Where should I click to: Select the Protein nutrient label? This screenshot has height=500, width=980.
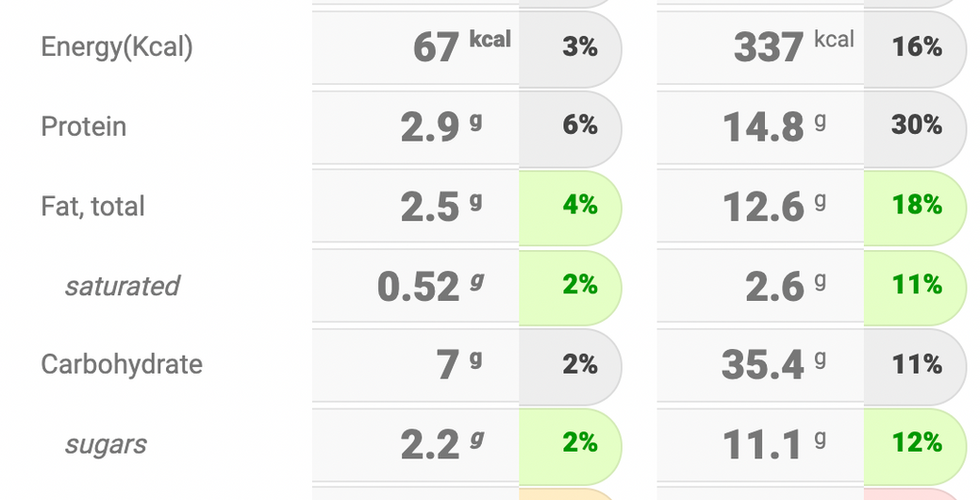click(84, 127)
